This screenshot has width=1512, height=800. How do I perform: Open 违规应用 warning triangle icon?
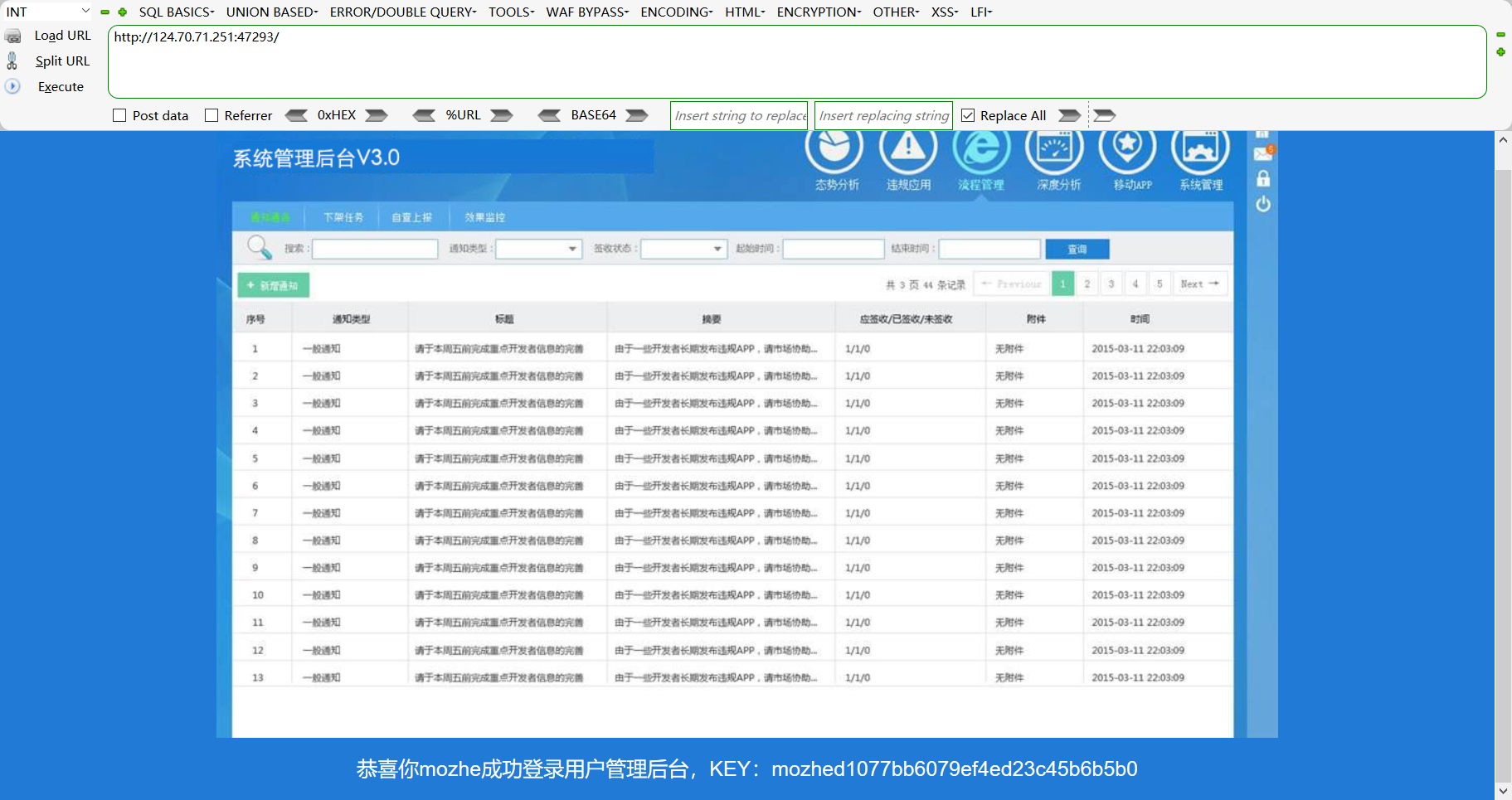[x=908, y=149]
